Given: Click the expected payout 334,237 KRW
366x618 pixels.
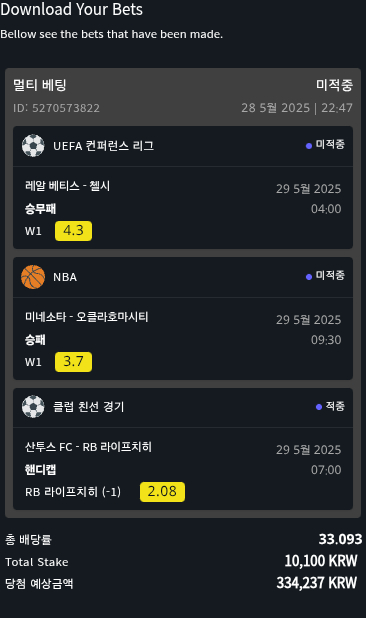Looking at the screenshot, I should click(317, 583).
